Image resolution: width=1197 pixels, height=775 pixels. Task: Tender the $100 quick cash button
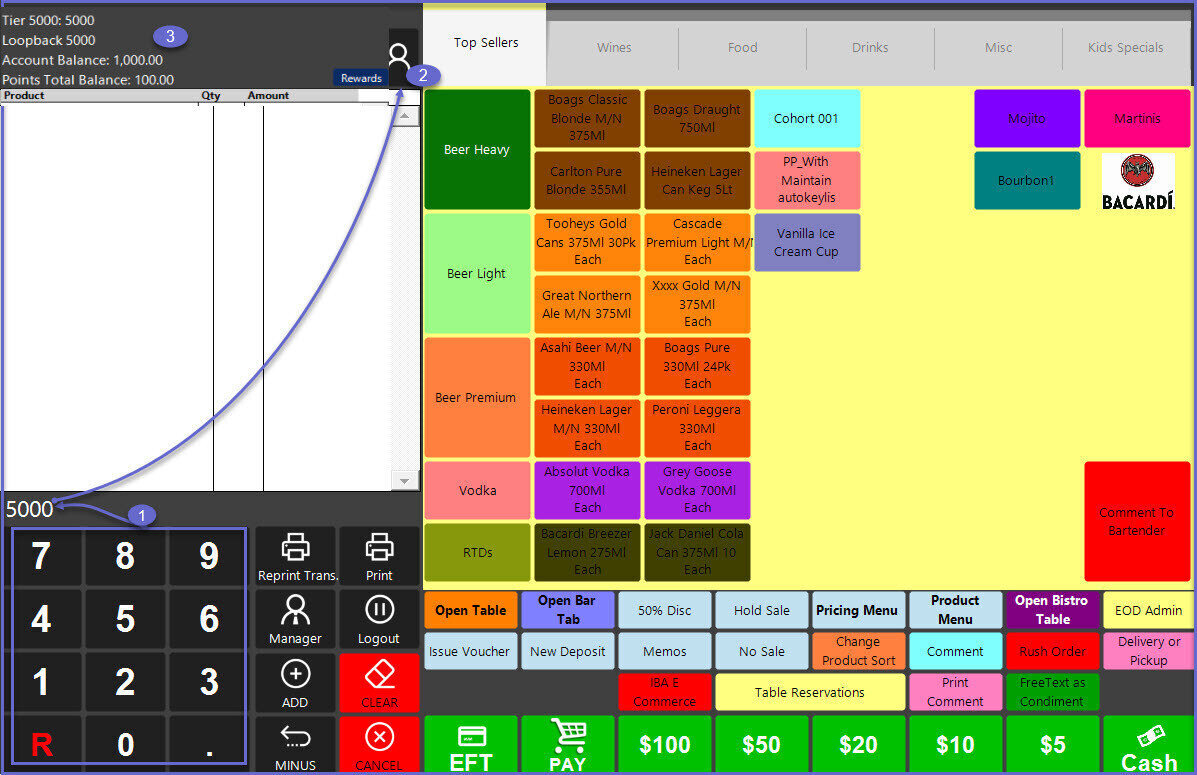click(664, 744)
